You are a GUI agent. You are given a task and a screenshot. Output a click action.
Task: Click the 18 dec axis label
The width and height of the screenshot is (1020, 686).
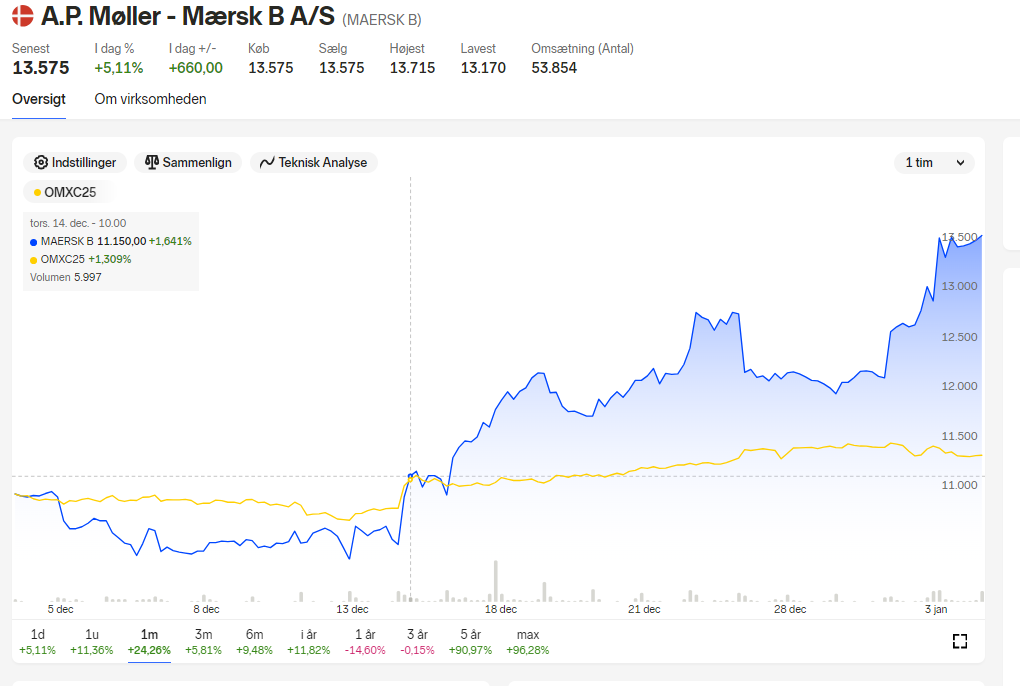(x=501, y=609)
